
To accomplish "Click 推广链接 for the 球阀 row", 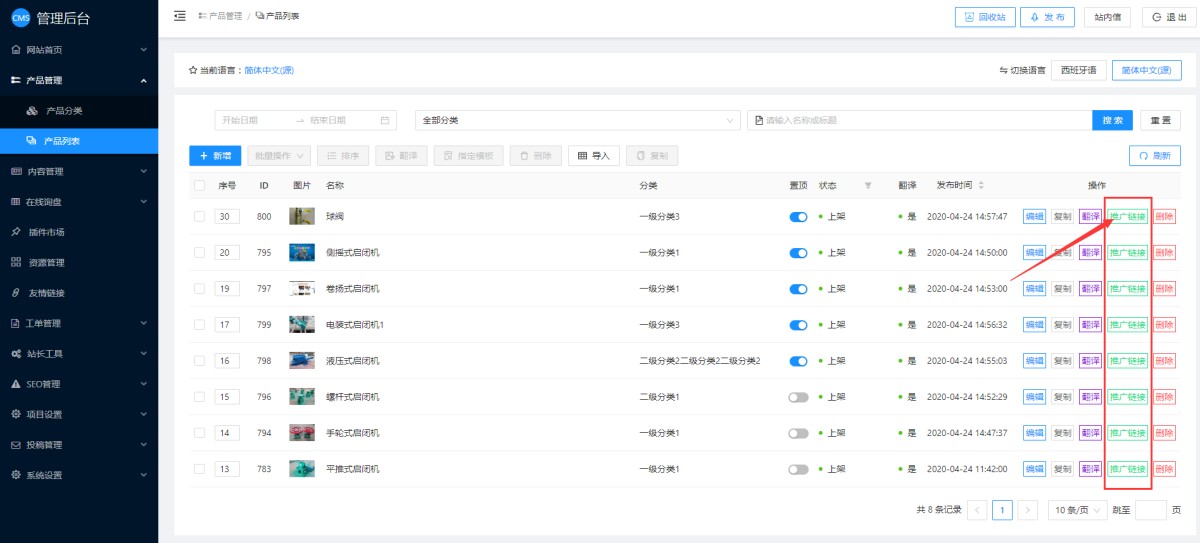I will coord(1127,217).
